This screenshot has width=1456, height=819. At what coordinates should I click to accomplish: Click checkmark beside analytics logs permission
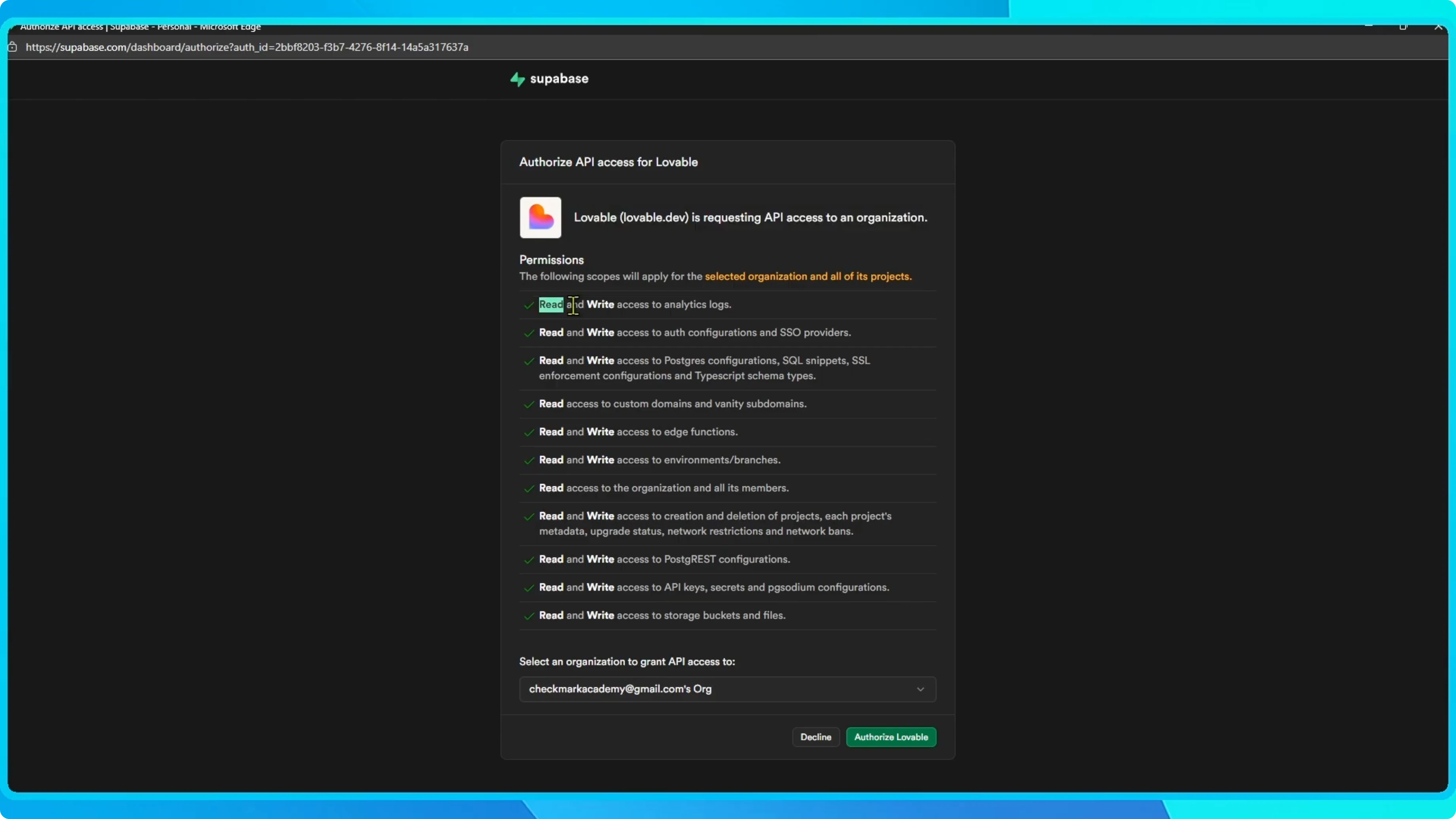click(529, 305)
